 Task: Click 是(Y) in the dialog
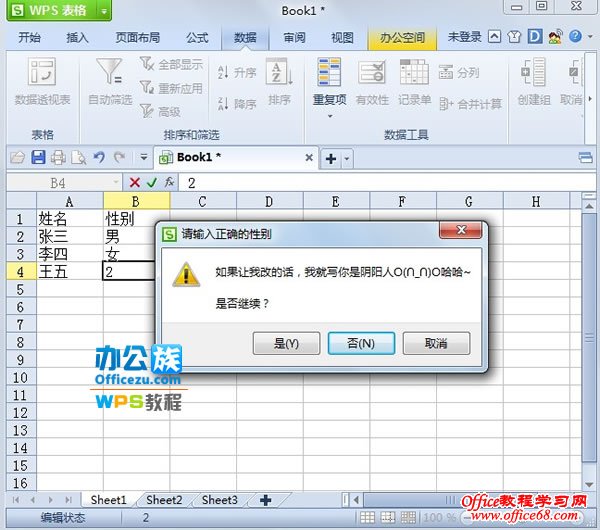click(286, 343)
